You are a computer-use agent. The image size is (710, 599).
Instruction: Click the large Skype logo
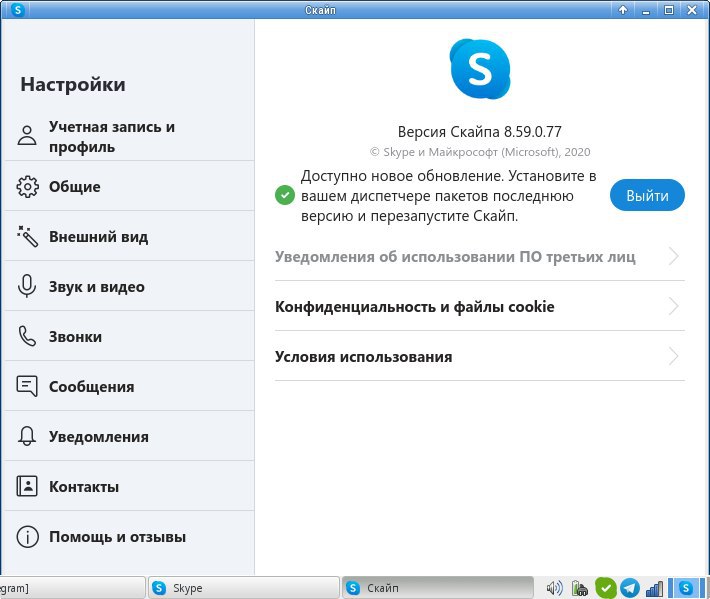480,69
